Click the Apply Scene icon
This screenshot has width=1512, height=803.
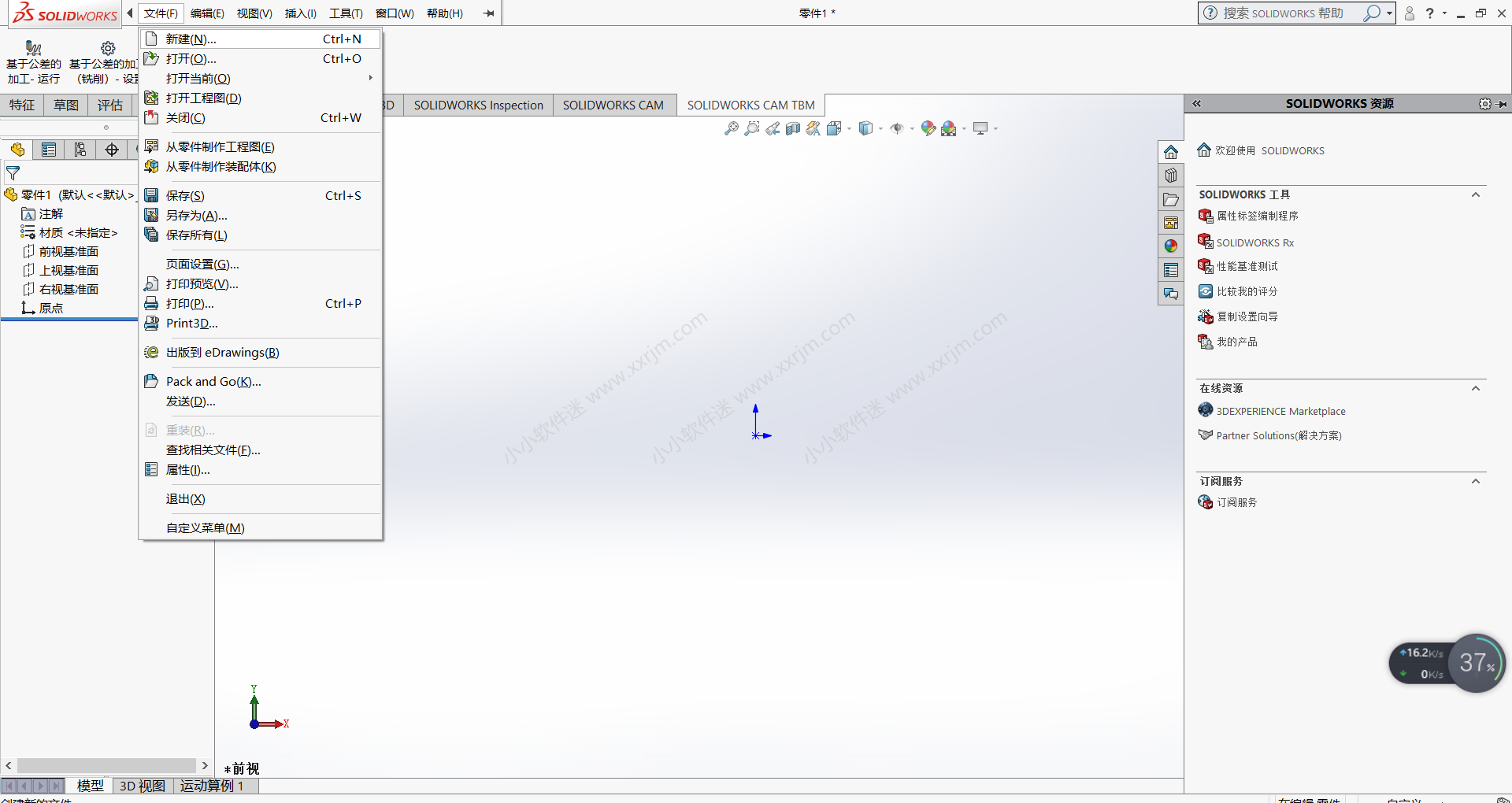click(949, 128)
